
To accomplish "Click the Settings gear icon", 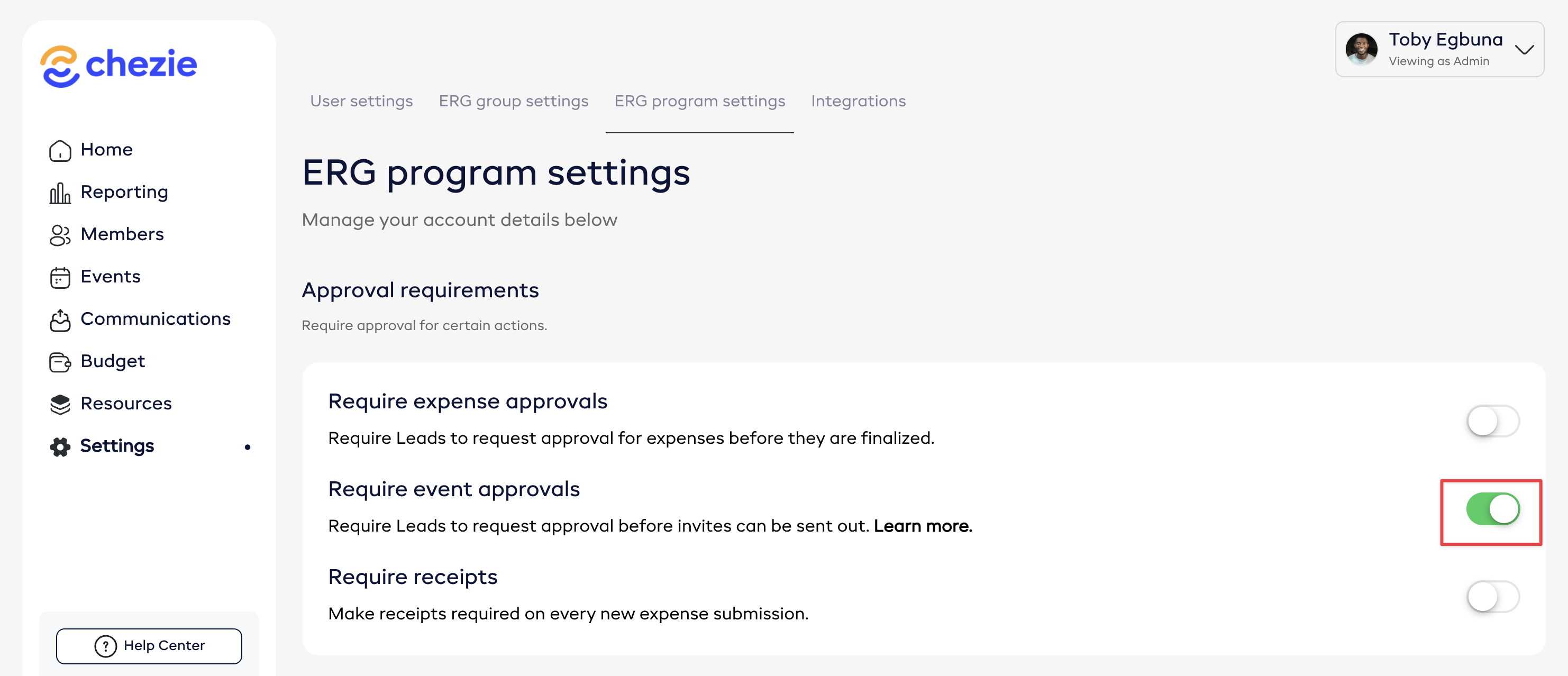I will 60,446.
